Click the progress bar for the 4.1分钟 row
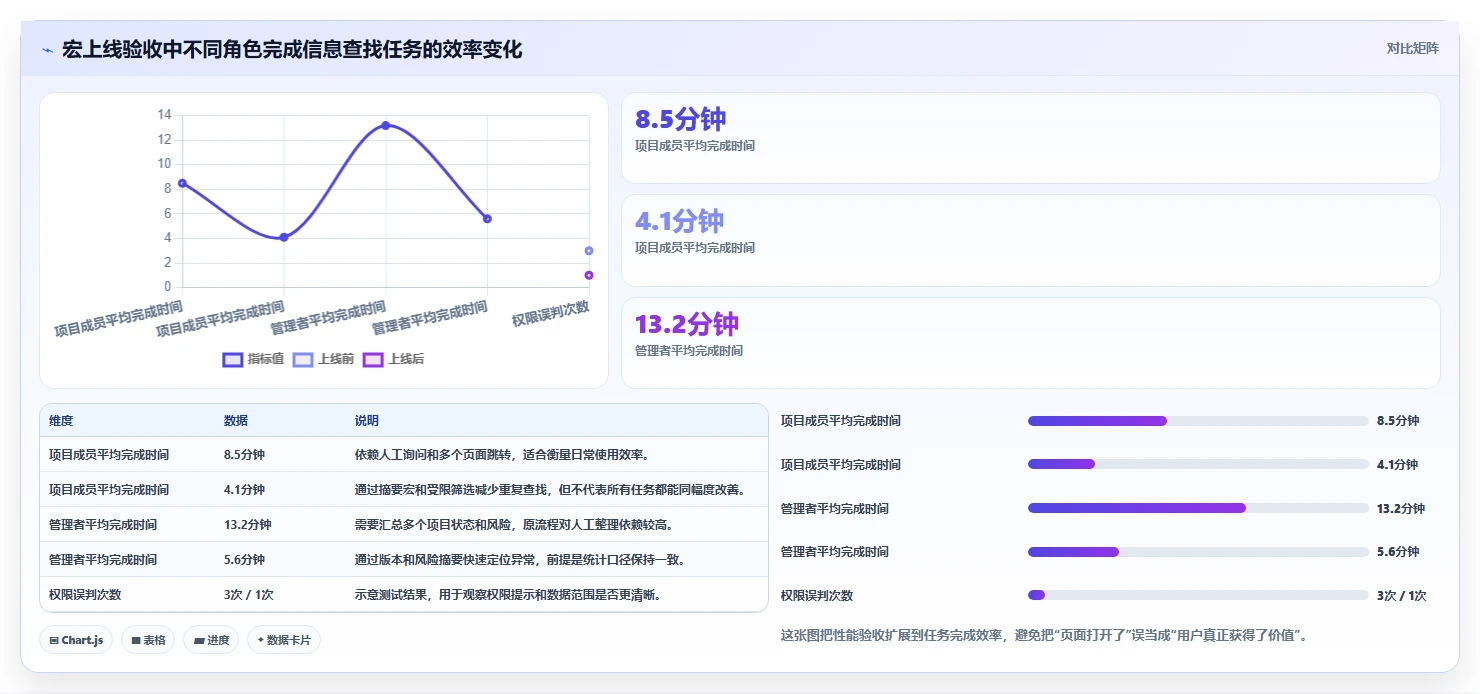The height and width of the screenshot is (694, 1480). click(x=1198, y=464)
